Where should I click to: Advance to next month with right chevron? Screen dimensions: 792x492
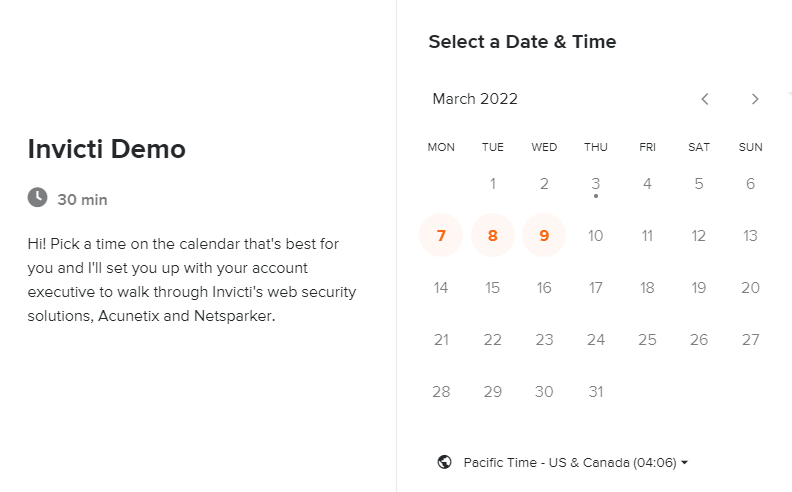(x=755, y=99)
